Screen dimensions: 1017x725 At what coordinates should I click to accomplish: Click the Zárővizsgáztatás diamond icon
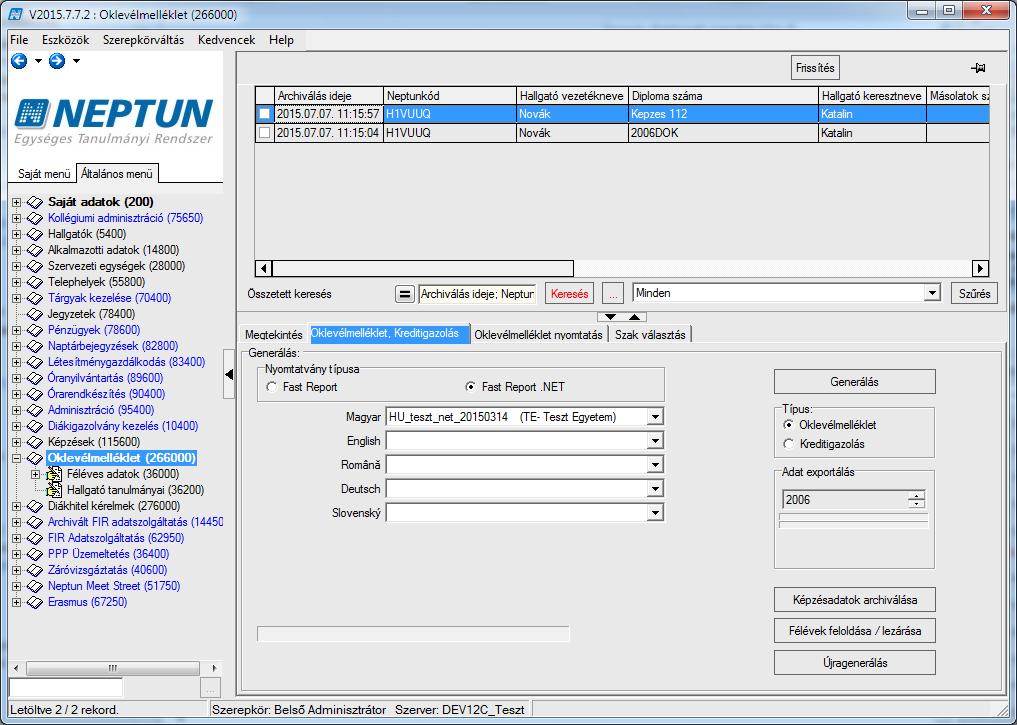[x=35, y=571]
